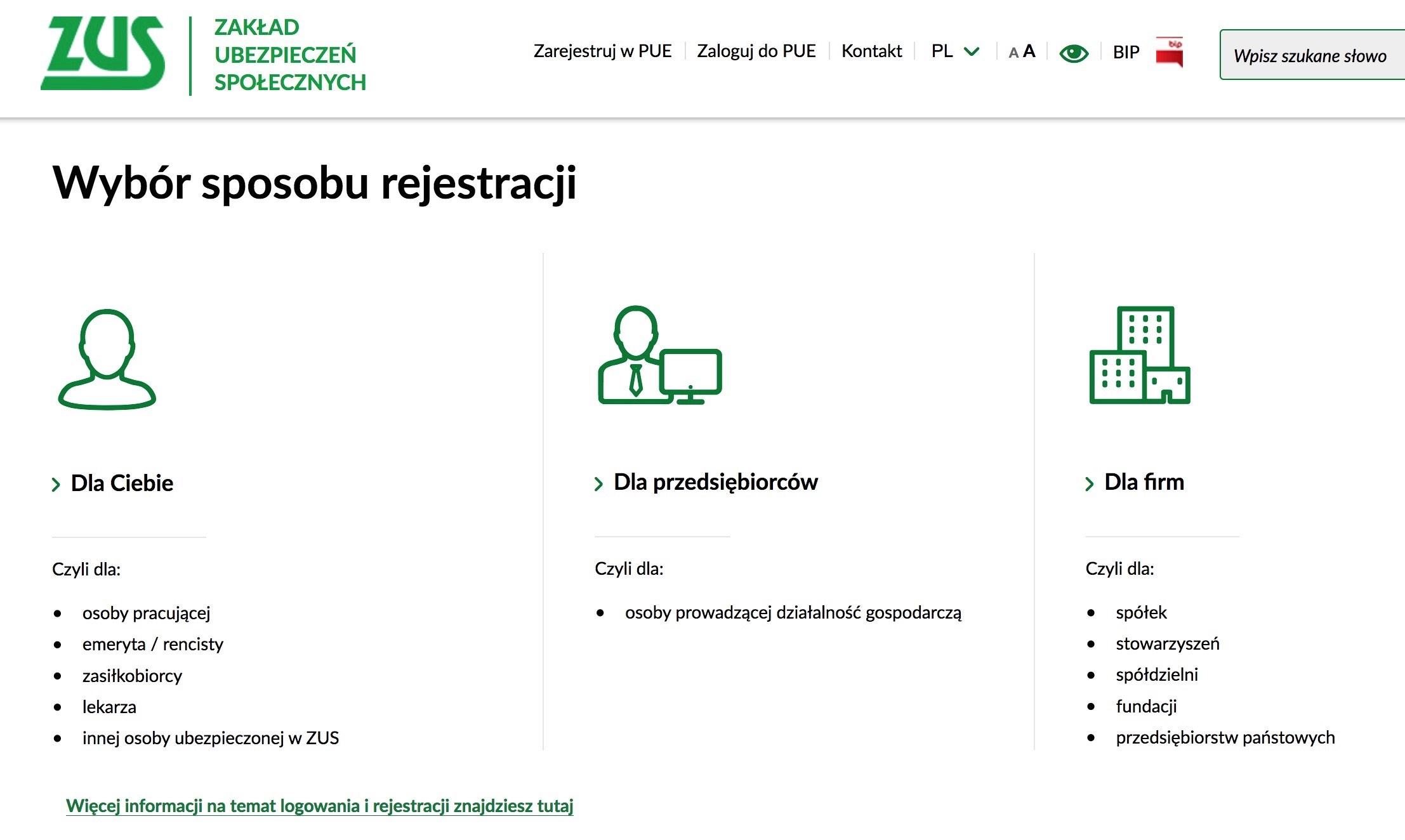Choose the Dla Ciebie registration option
Image resolution: width=1405 pixels, height=840 pixels.
click(122, 483)
